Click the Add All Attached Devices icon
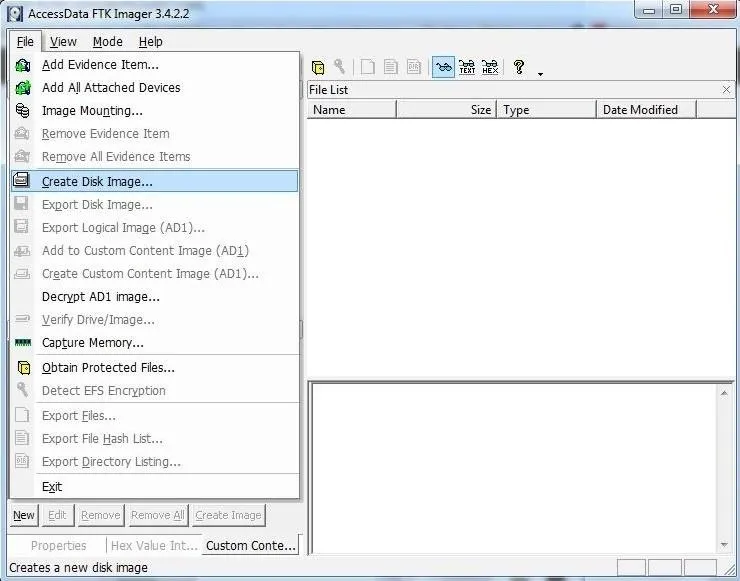The image size is (740, 581). (x=22, y=88)
